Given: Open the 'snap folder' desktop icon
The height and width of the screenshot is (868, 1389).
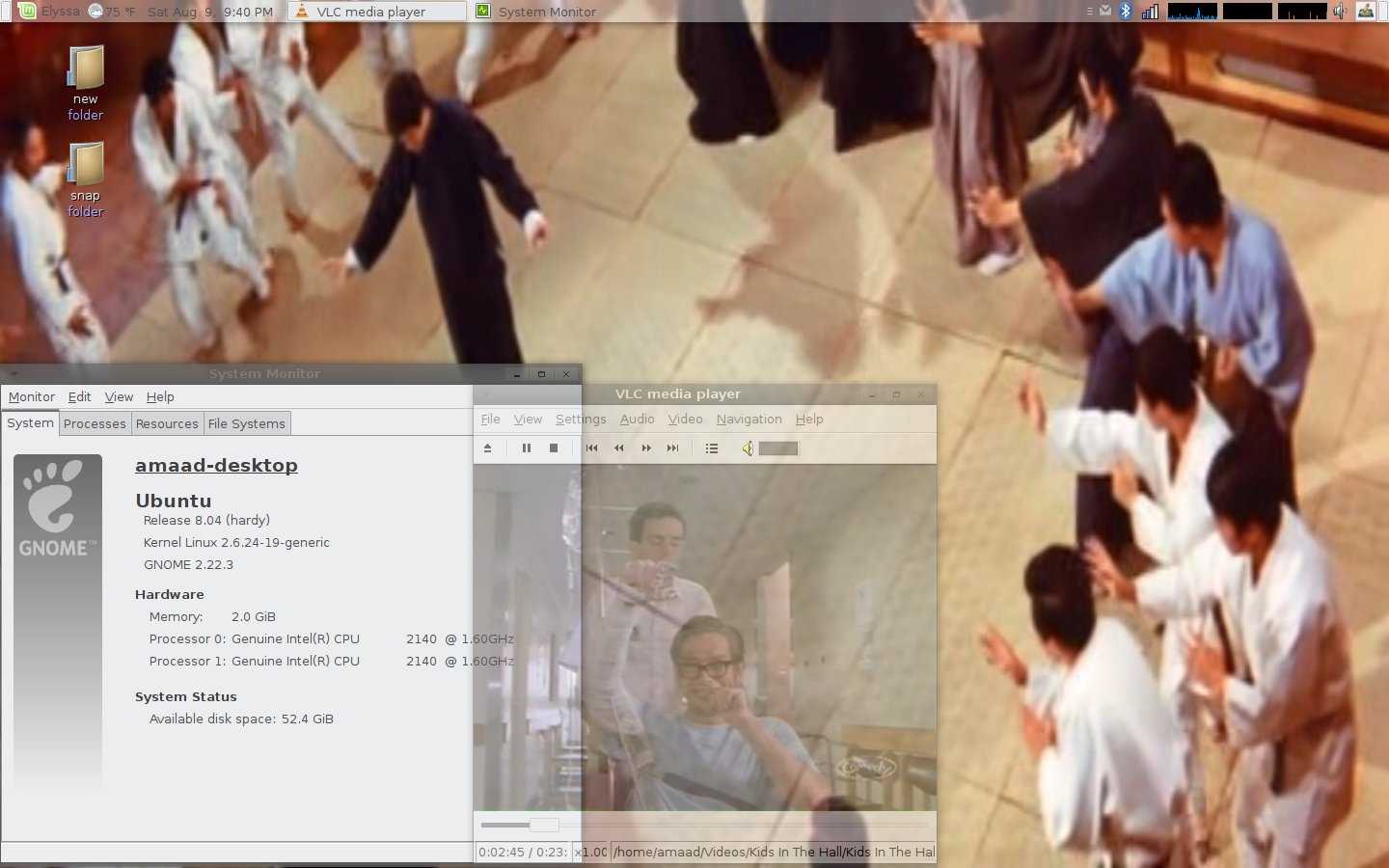Looking at the screenshot, I should pos(85,179).
